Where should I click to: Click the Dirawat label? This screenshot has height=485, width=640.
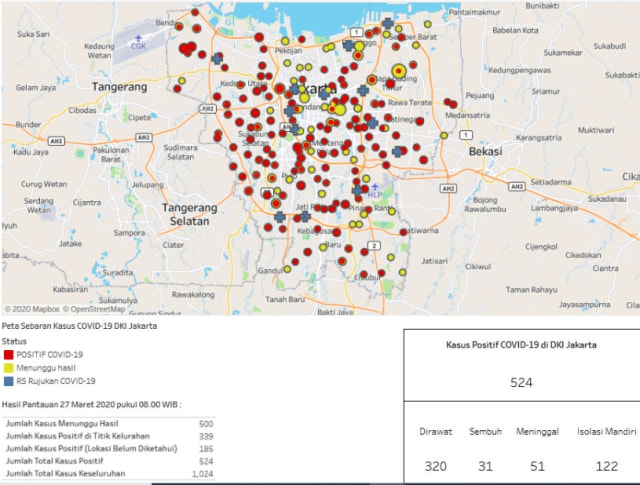tap(436, 432)
